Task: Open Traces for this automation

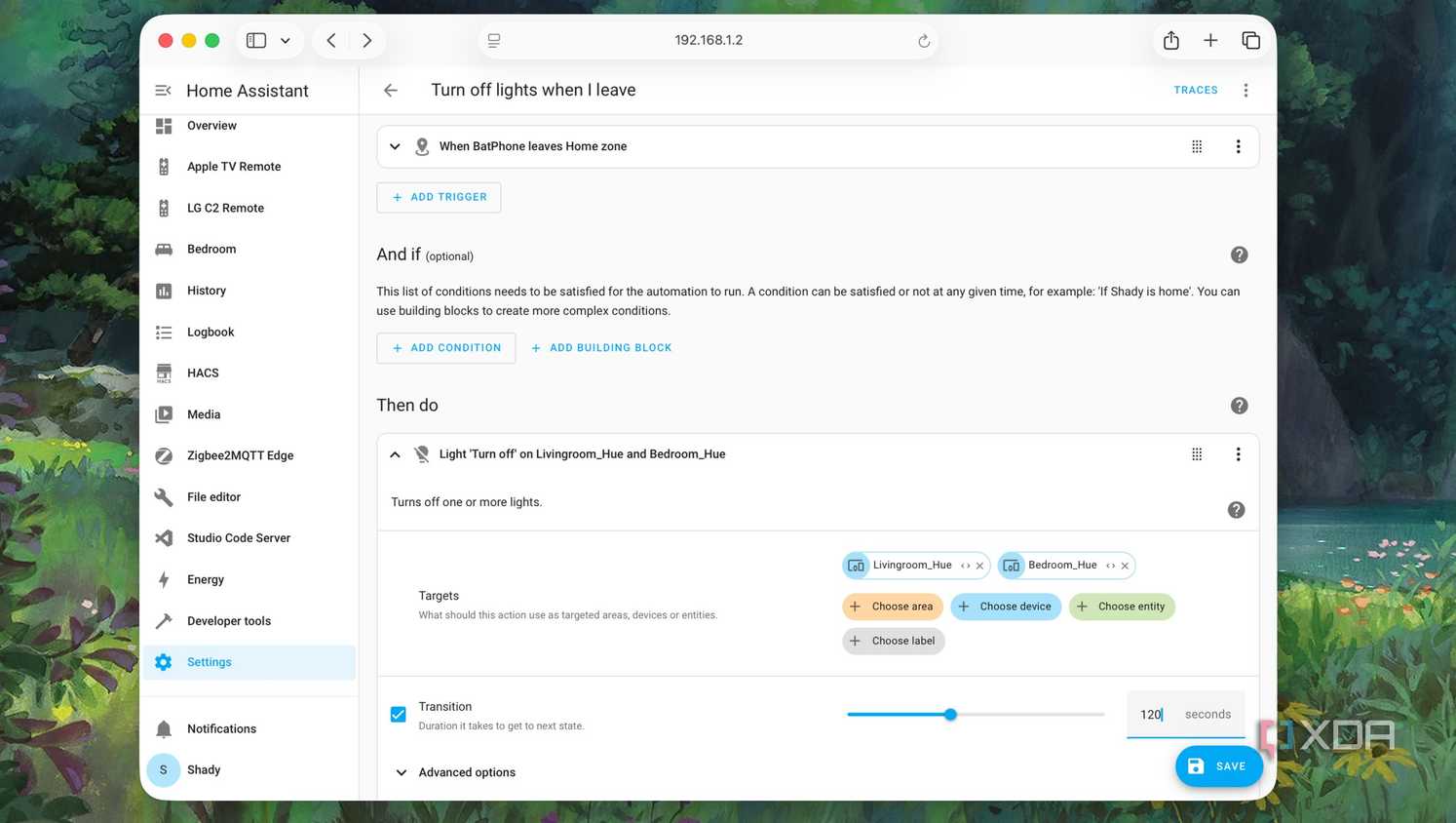Action: point(1196,90)
